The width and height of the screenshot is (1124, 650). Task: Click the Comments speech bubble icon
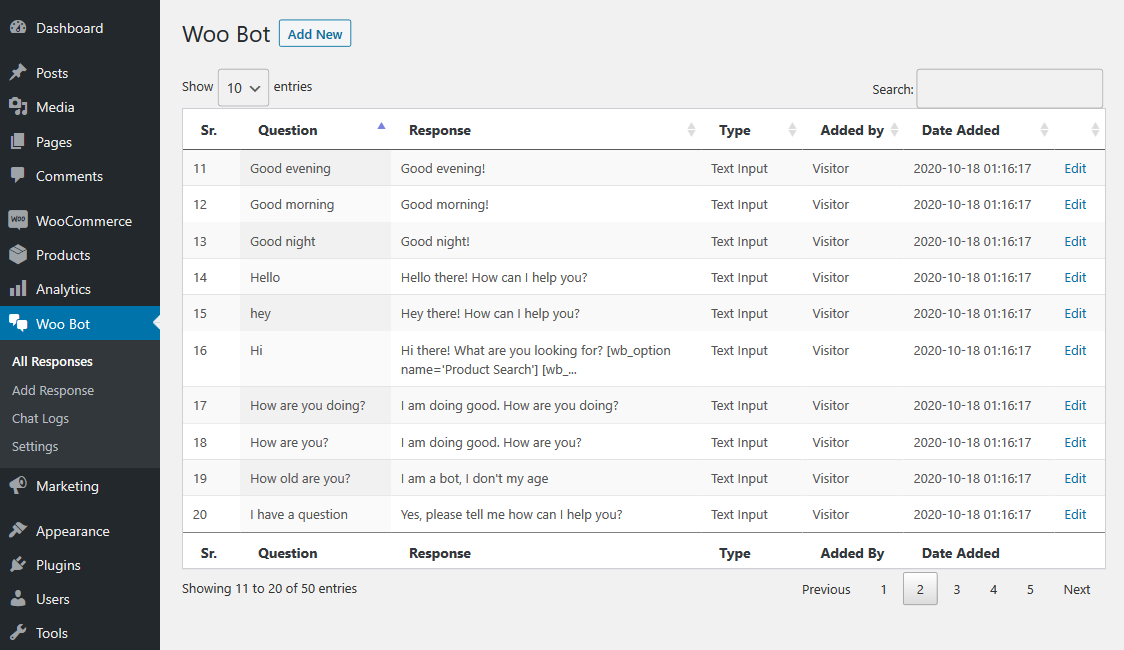[18, 176]
